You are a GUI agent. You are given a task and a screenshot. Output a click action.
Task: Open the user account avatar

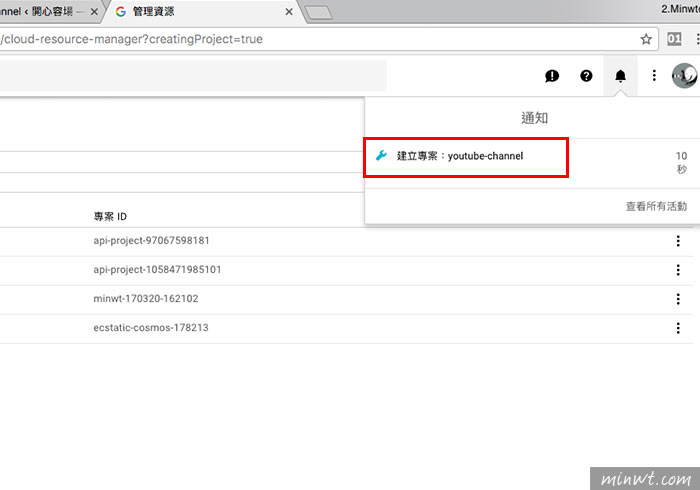click(x=684, y=75)
